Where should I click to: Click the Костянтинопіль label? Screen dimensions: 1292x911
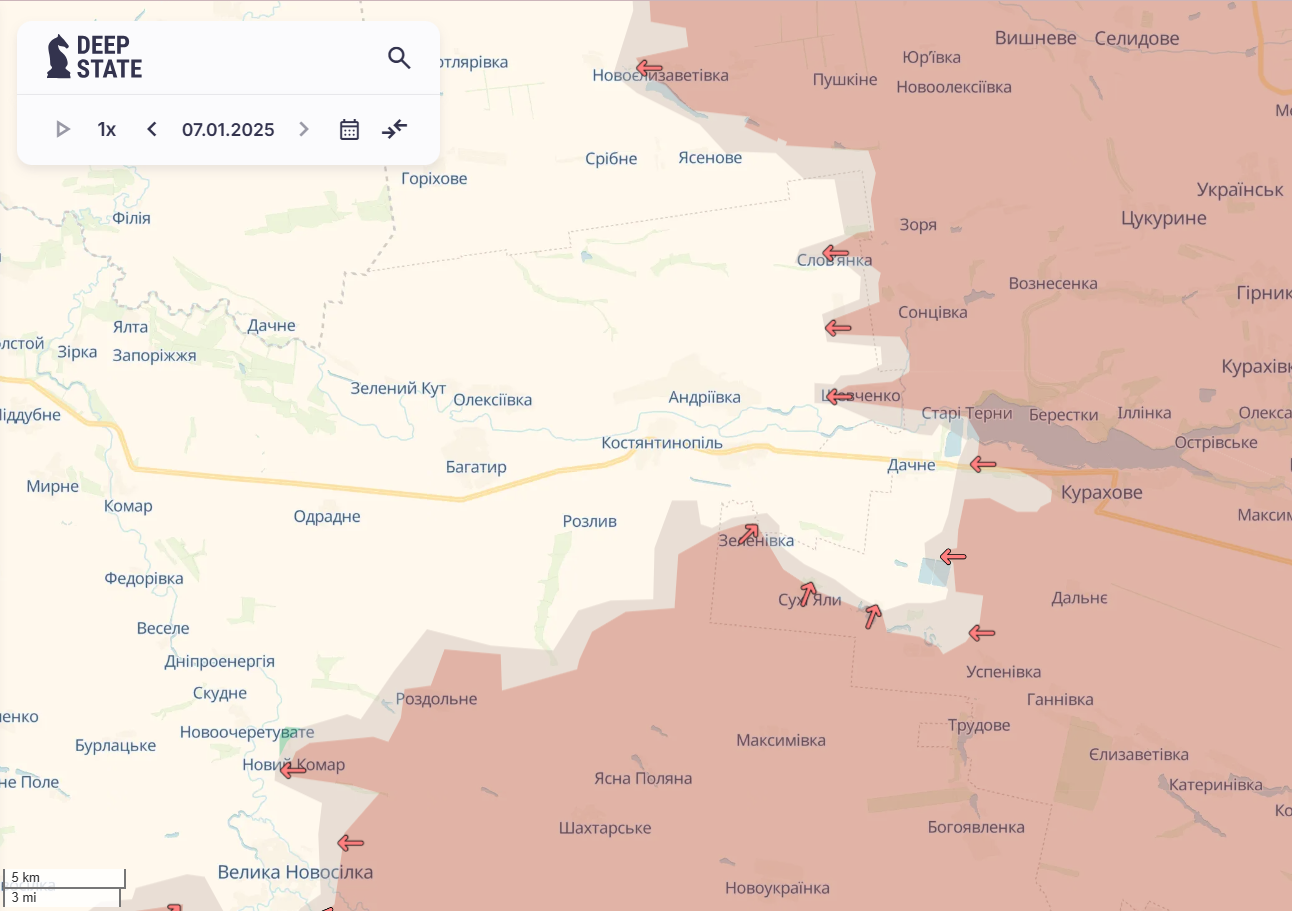pyautogui.click(x=662, y=443)
